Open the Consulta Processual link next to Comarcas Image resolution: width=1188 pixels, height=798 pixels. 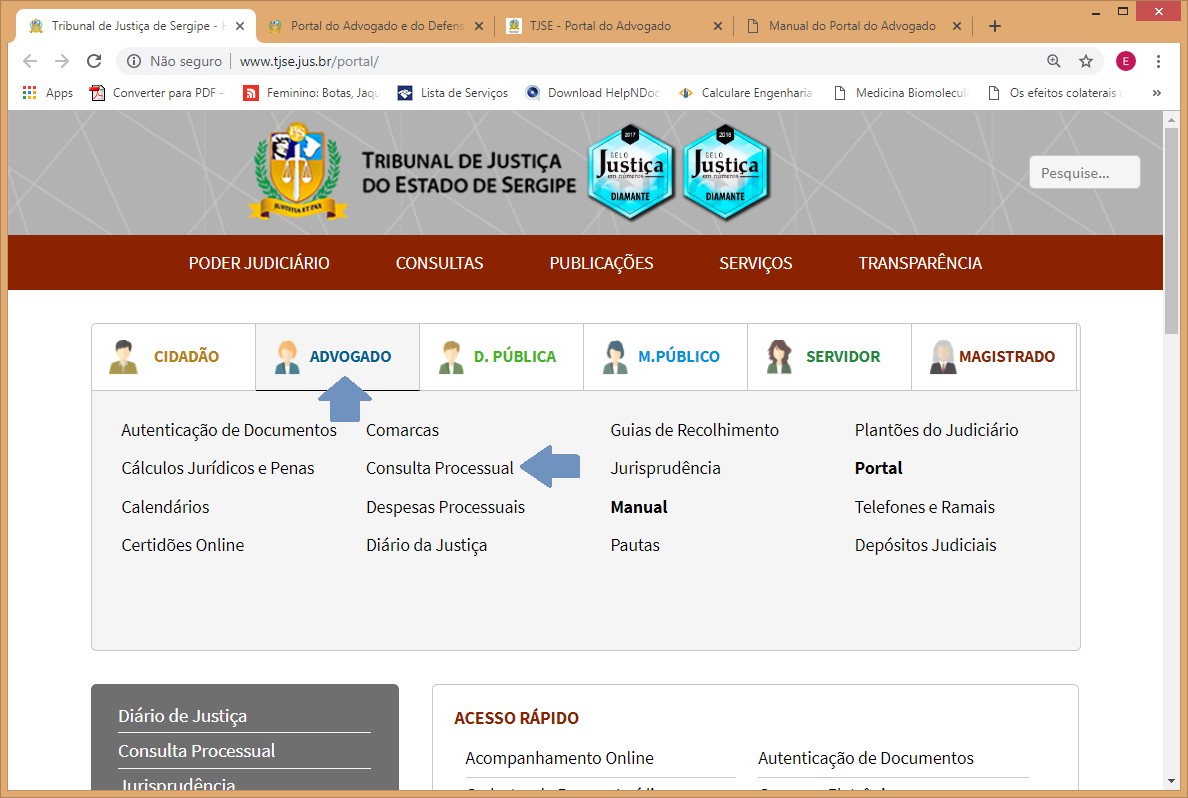point(439,468)
